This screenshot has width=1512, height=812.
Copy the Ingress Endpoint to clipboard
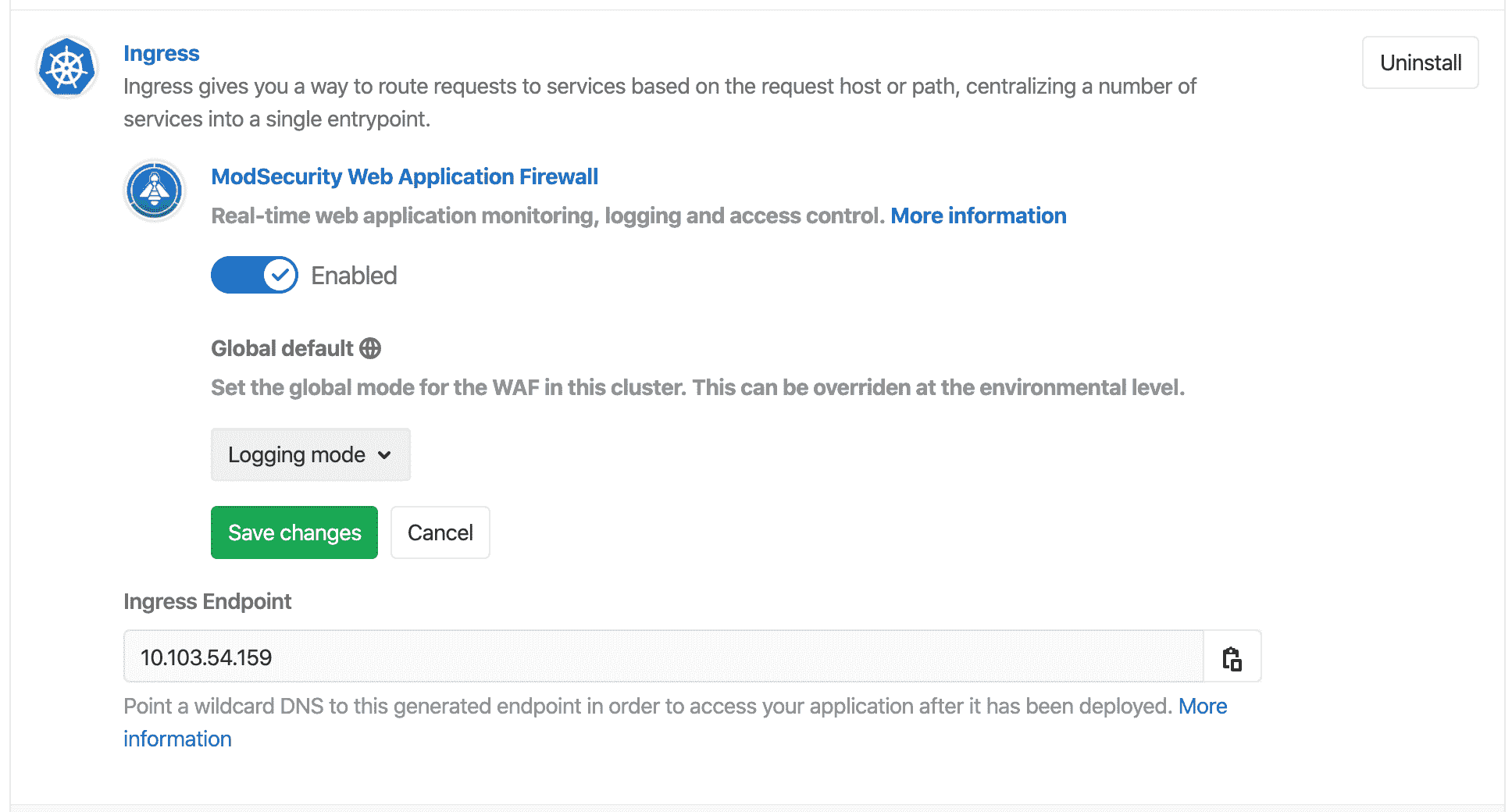click(x=1232, y=657)
